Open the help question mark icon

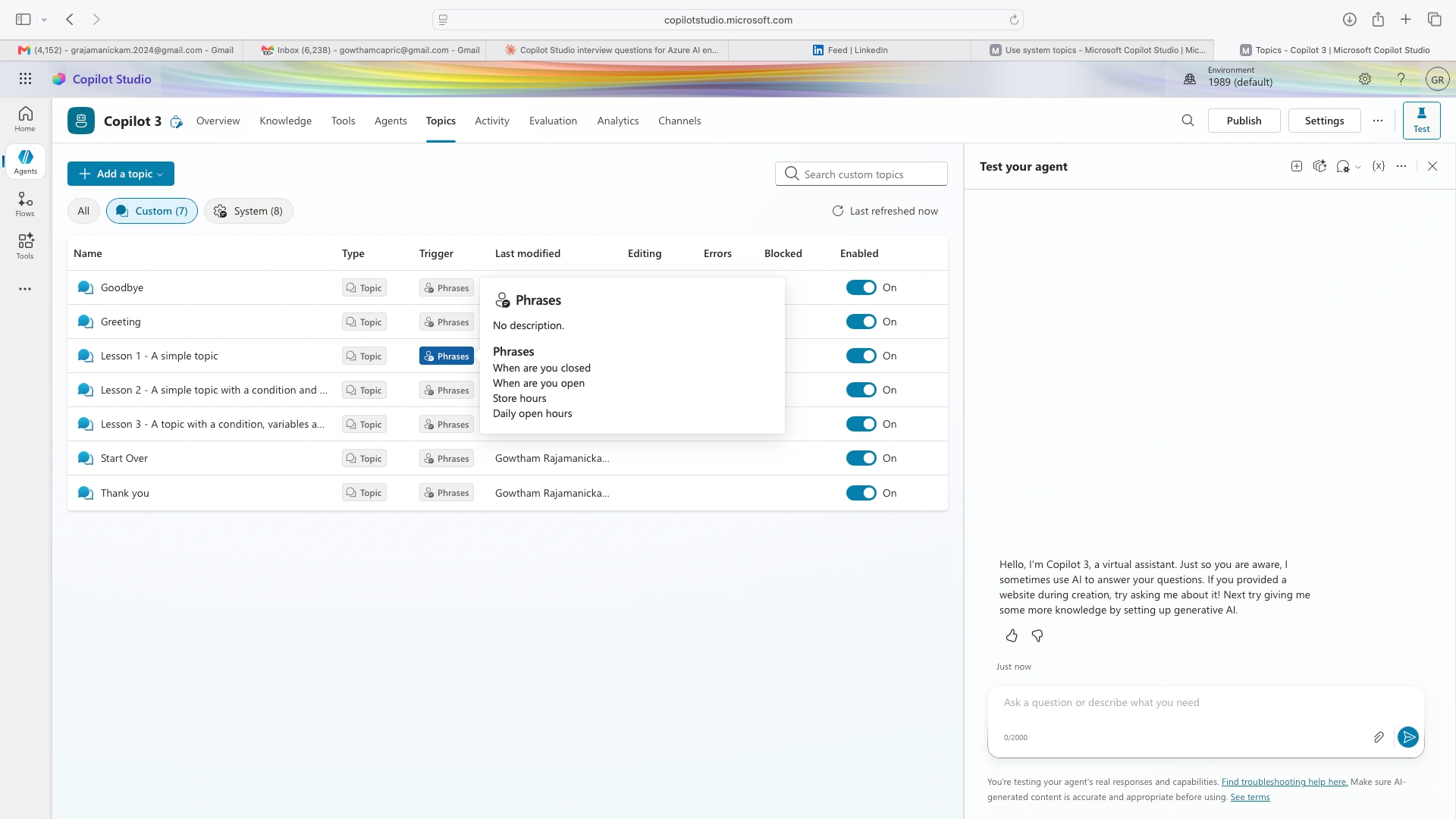click(1401, 79)
